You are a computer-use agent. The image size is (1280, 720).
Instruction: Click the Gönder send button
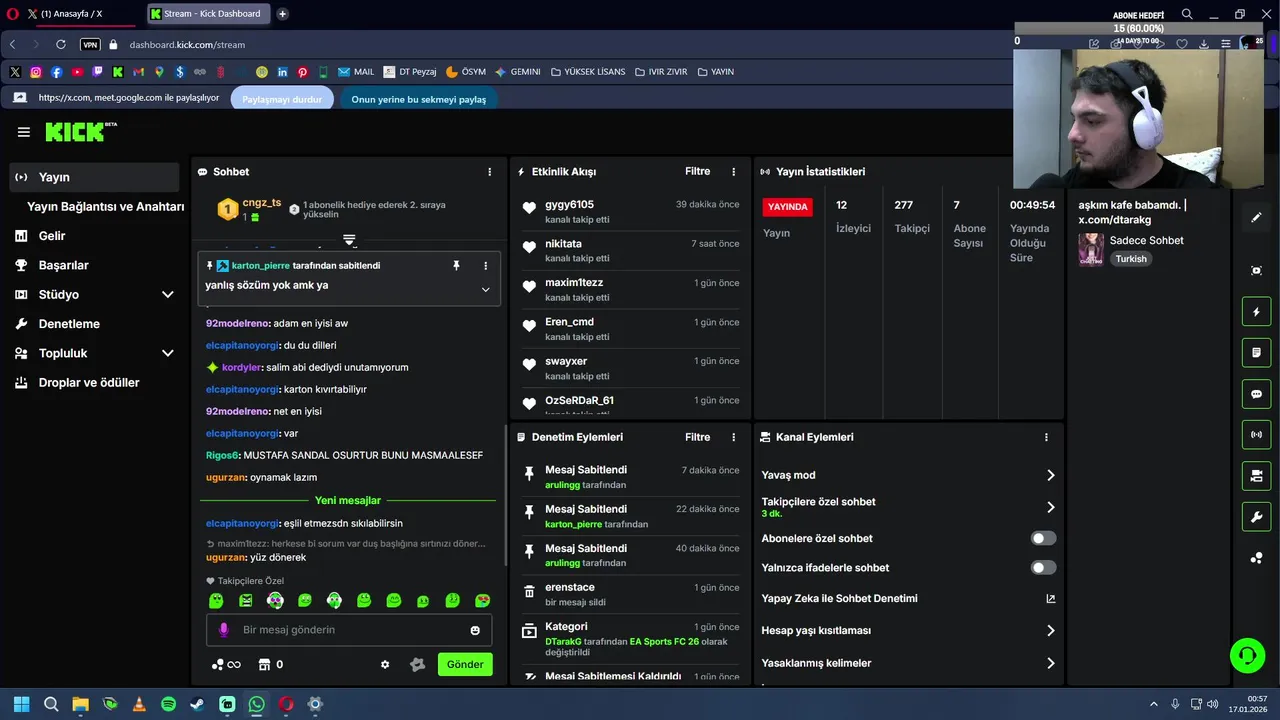click(x=465, y=664)
